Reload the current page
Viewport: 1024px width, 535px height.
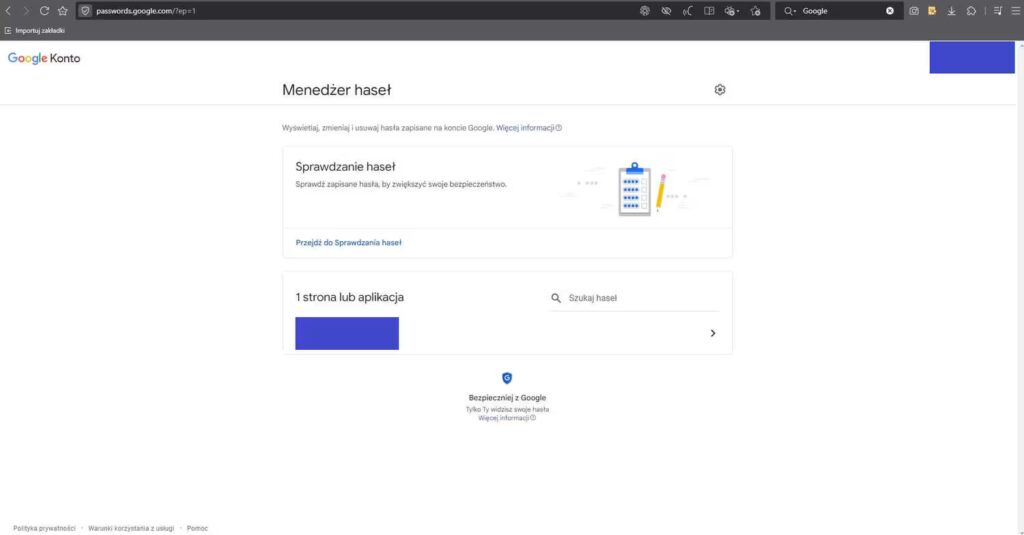pyautogui.click(x=44, y=11)
